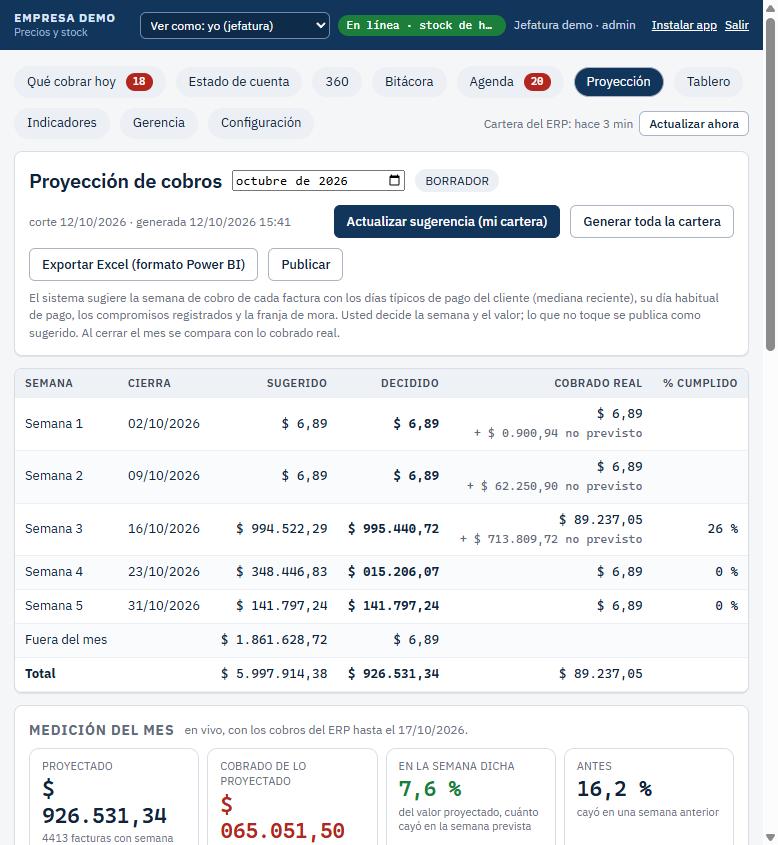Click the 'Publicar' button
This screenshot has width=778, height=845.
[305, 265]
